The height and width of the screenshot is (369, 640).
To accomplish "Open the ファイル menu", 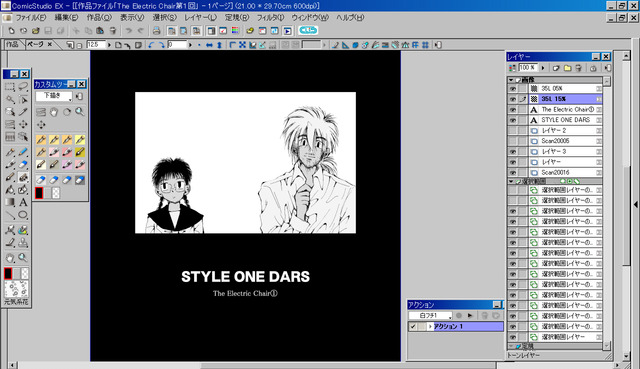I will point(30,18).
